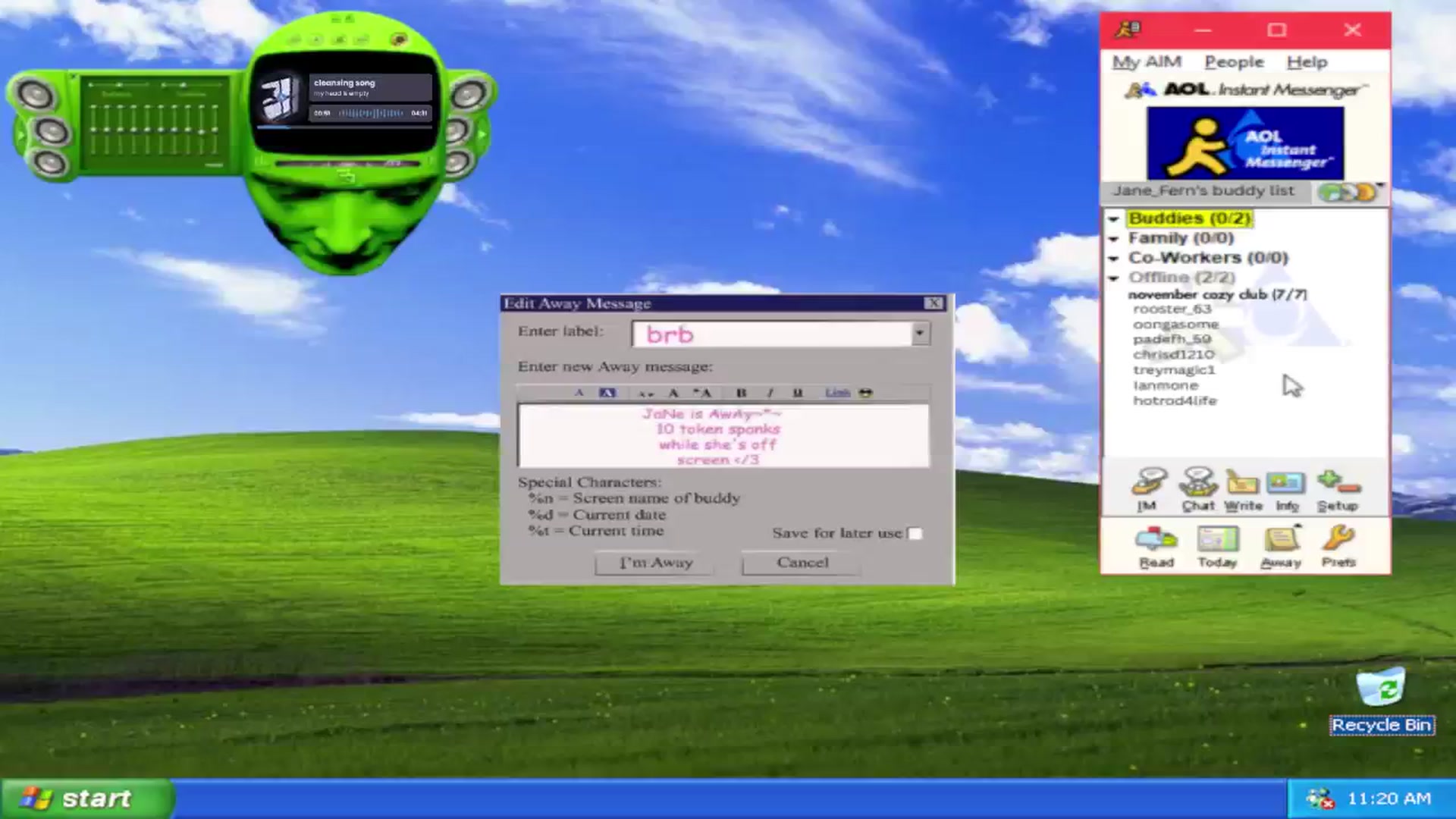Click the waveform seek display in the player

click(371, 113)
